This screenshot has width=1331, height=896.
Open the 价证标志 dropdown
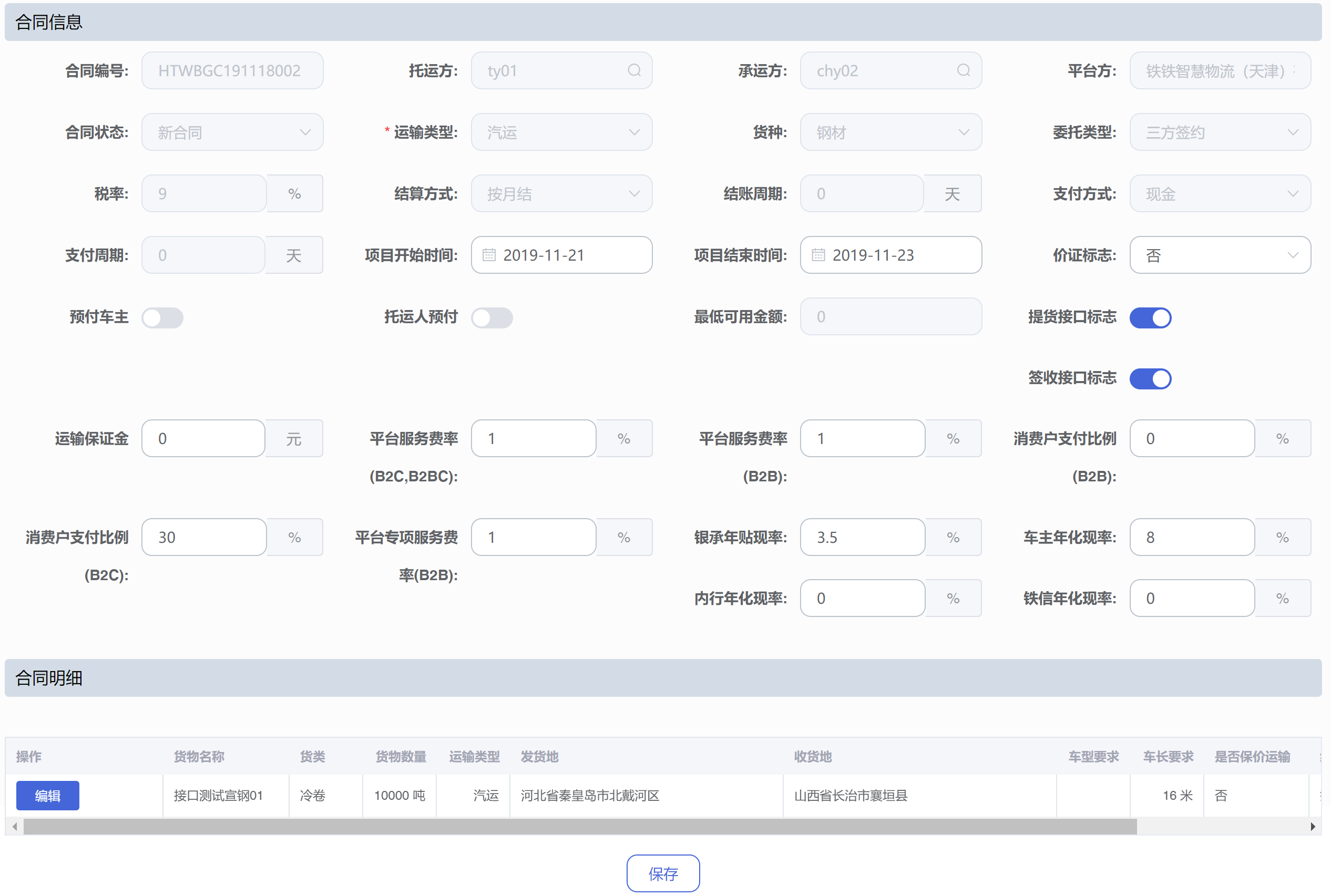coord(1220,255)
